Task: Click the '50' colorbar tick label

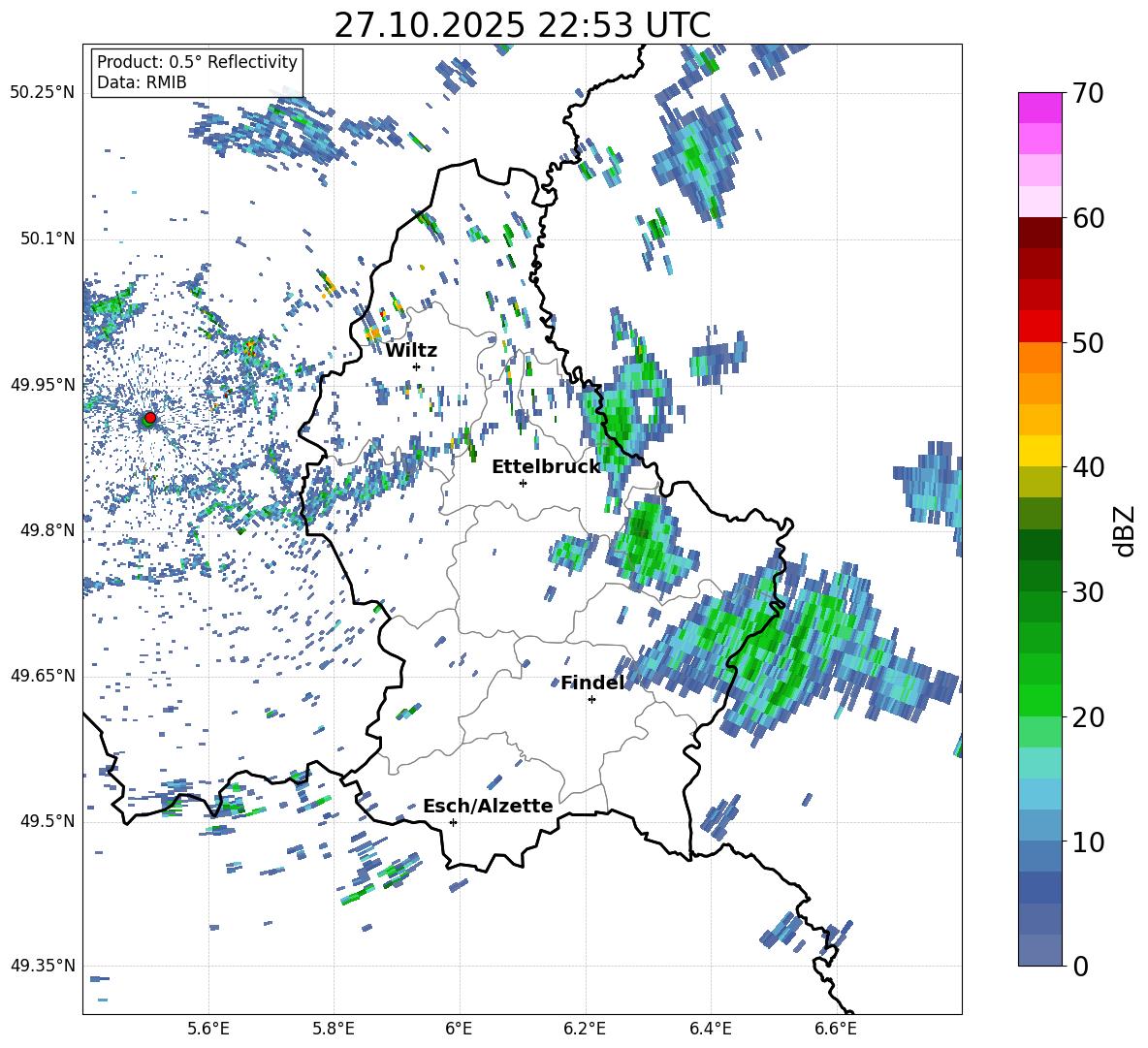Action: (x=1087, y=342)
